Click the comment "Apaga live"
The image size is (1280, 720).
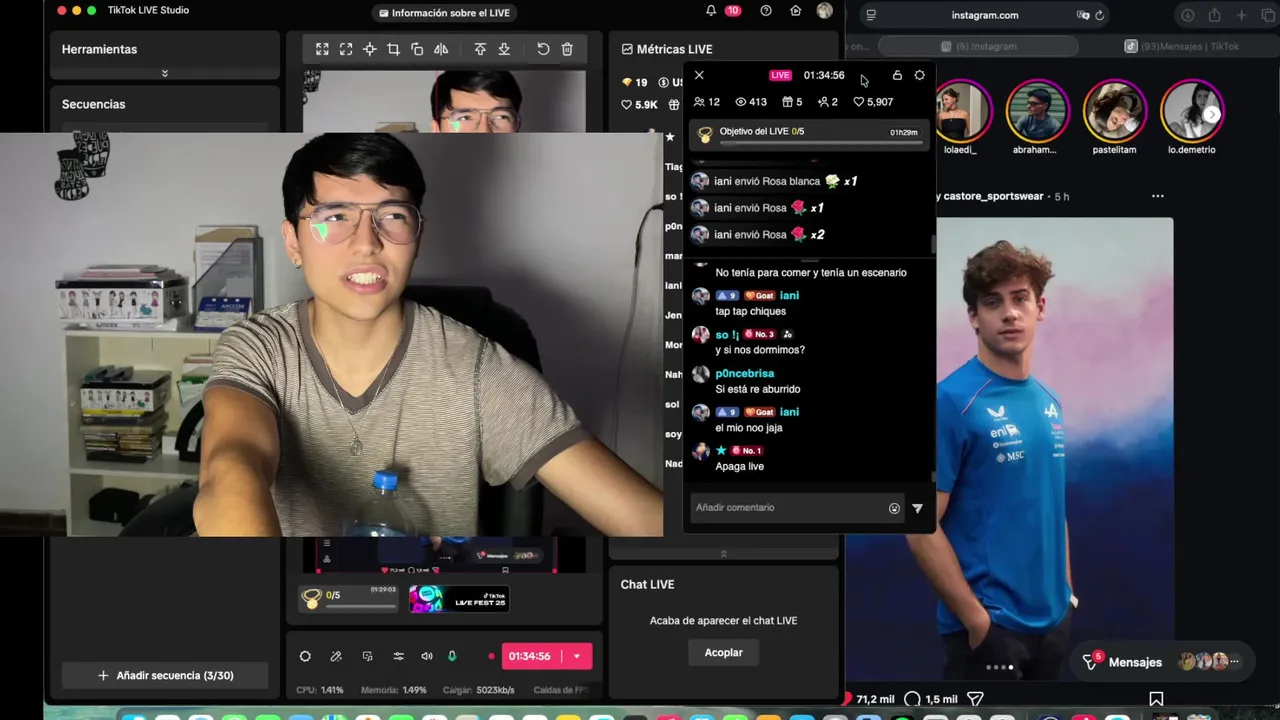point(740,466)
